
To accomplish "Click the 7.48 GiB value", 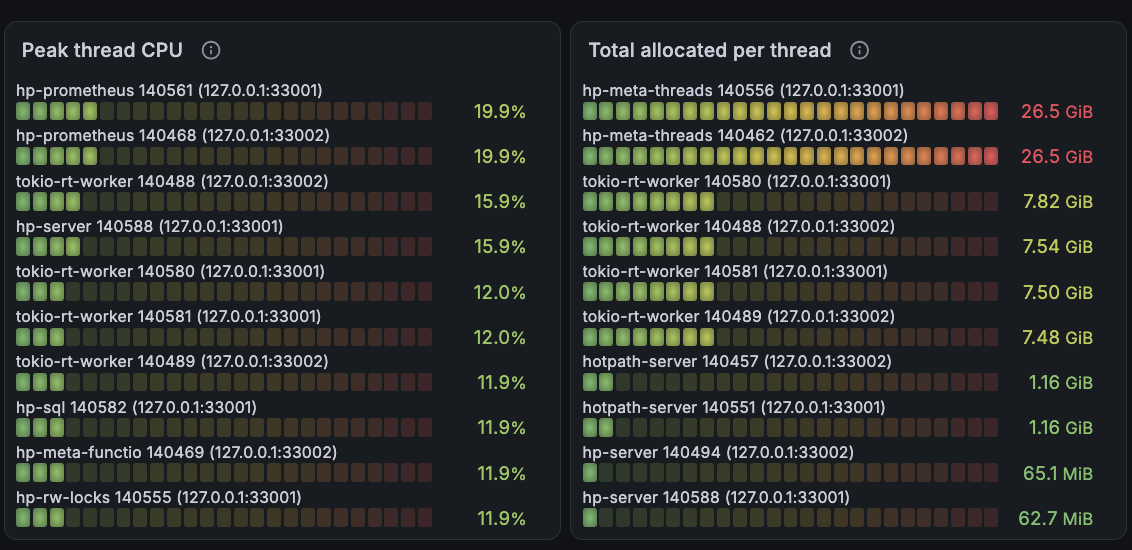I will 1058,337.
